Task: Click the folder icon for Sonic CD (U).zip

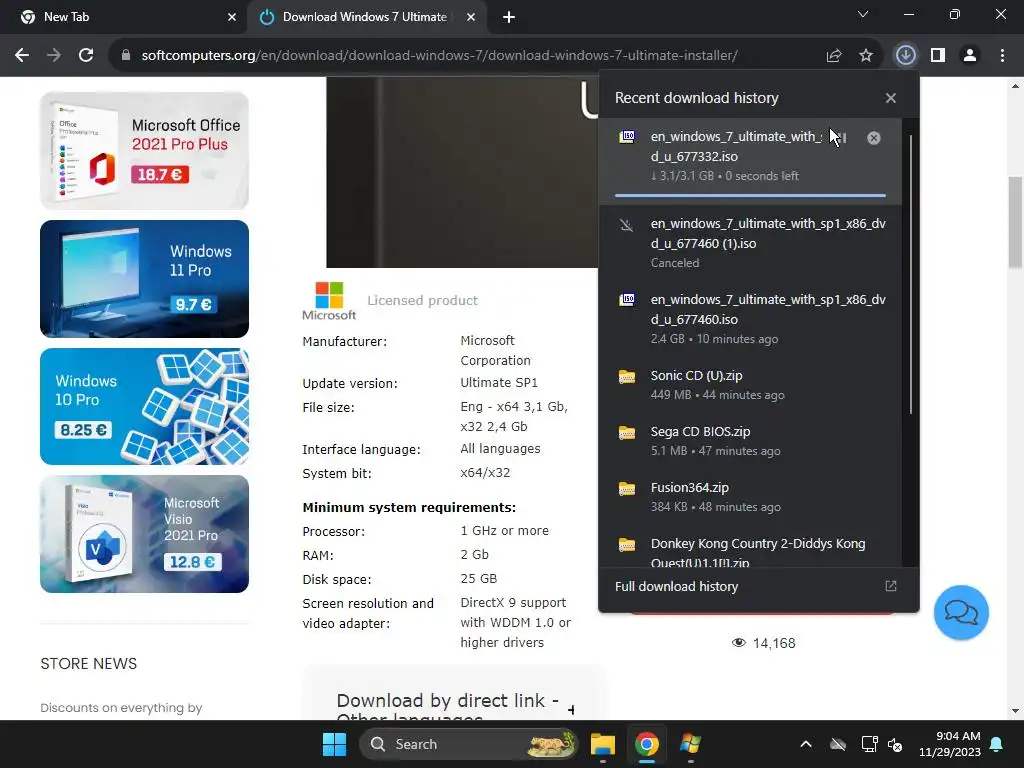Action: pyautogui.click(x=627, y=377)
